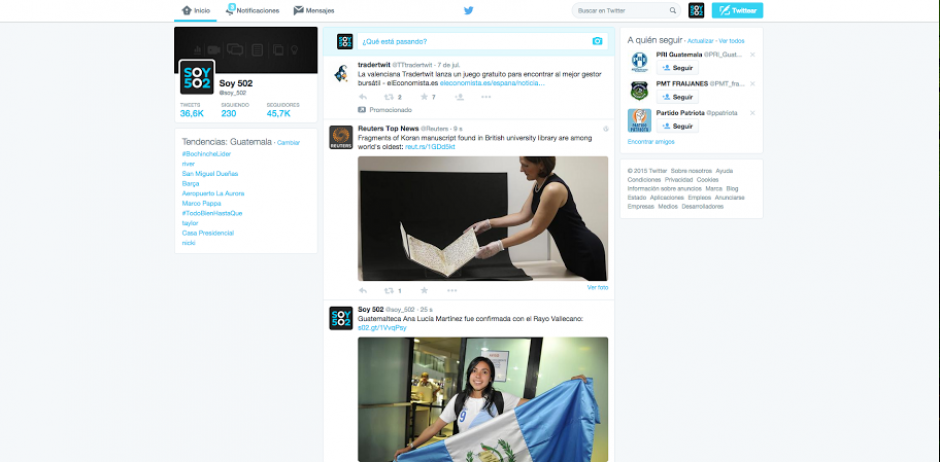This screenshot has height=462, width=940.
Task: Follow PRI Guatemala
Action: point(678,67)
